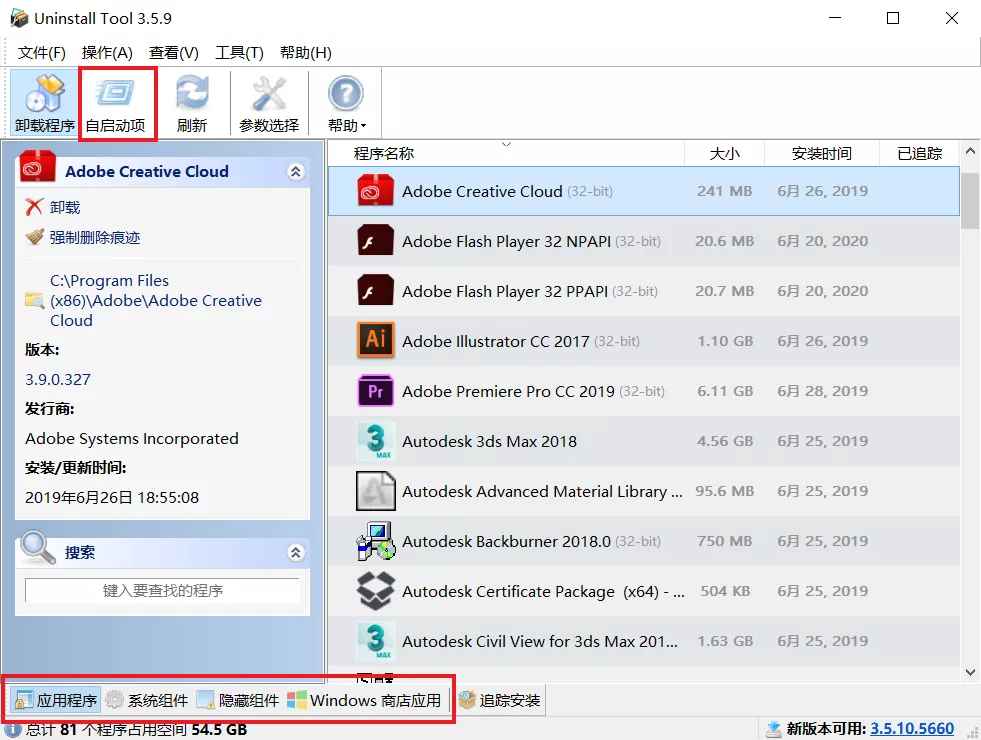Collapse the 搜索 panel with its chevron
The height and width of the screenshot is (740, 981).
coord(295,551)
